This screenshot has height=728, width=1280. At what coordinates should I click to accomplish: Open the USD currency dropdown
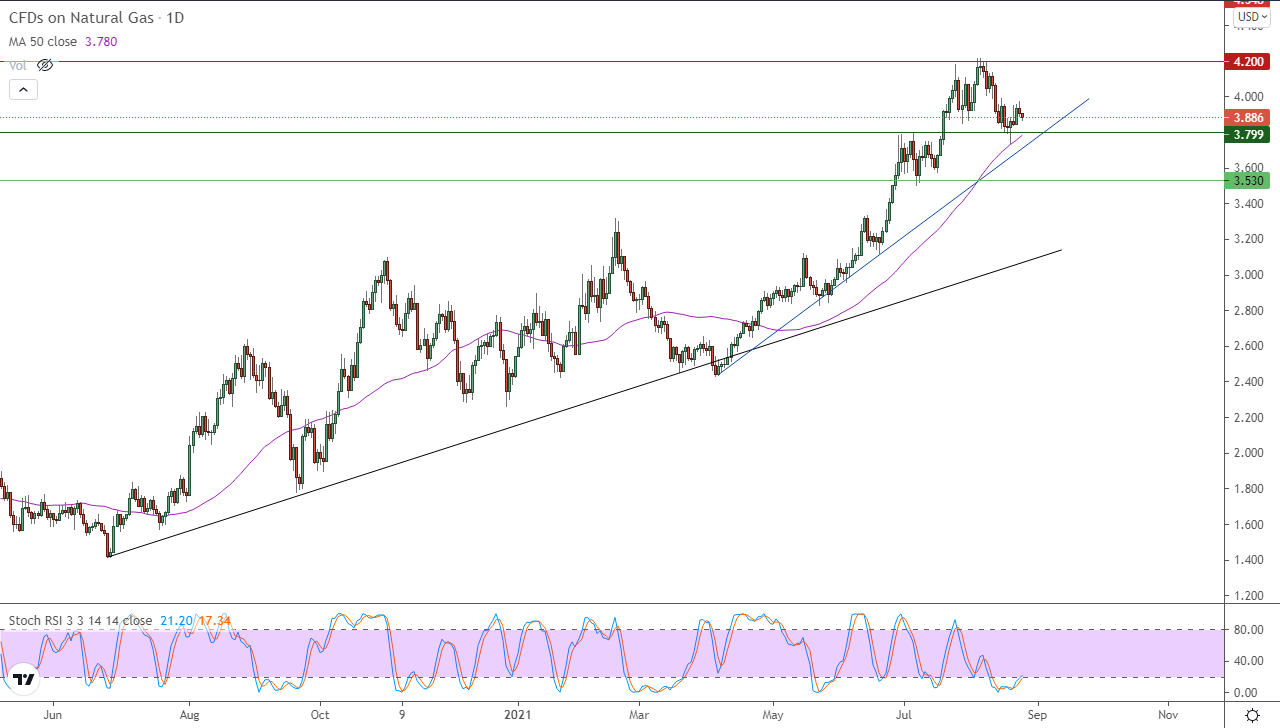(x=1251, y=17)
